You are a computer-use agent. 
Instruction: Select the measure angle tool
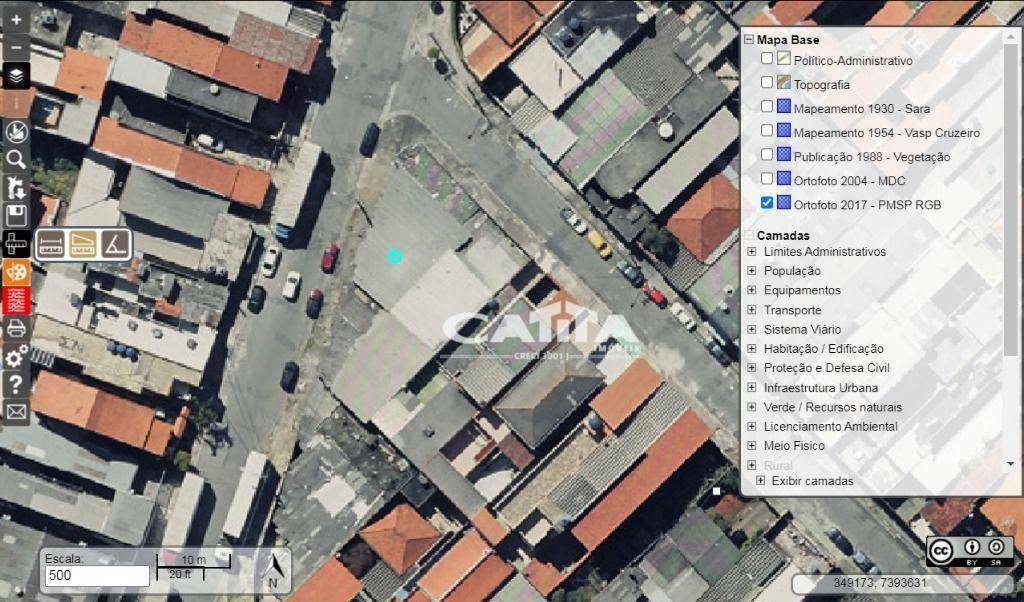115,244
